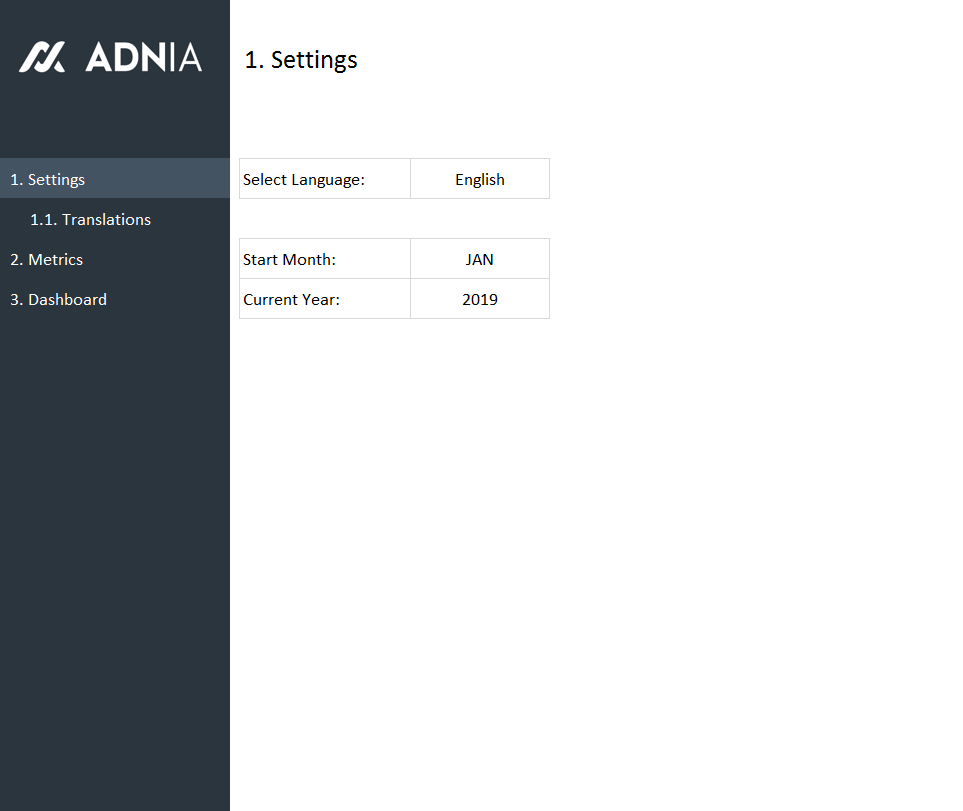Click empty header area right of Settings title
Screen dimensions: 963x811
coord(650,60)
